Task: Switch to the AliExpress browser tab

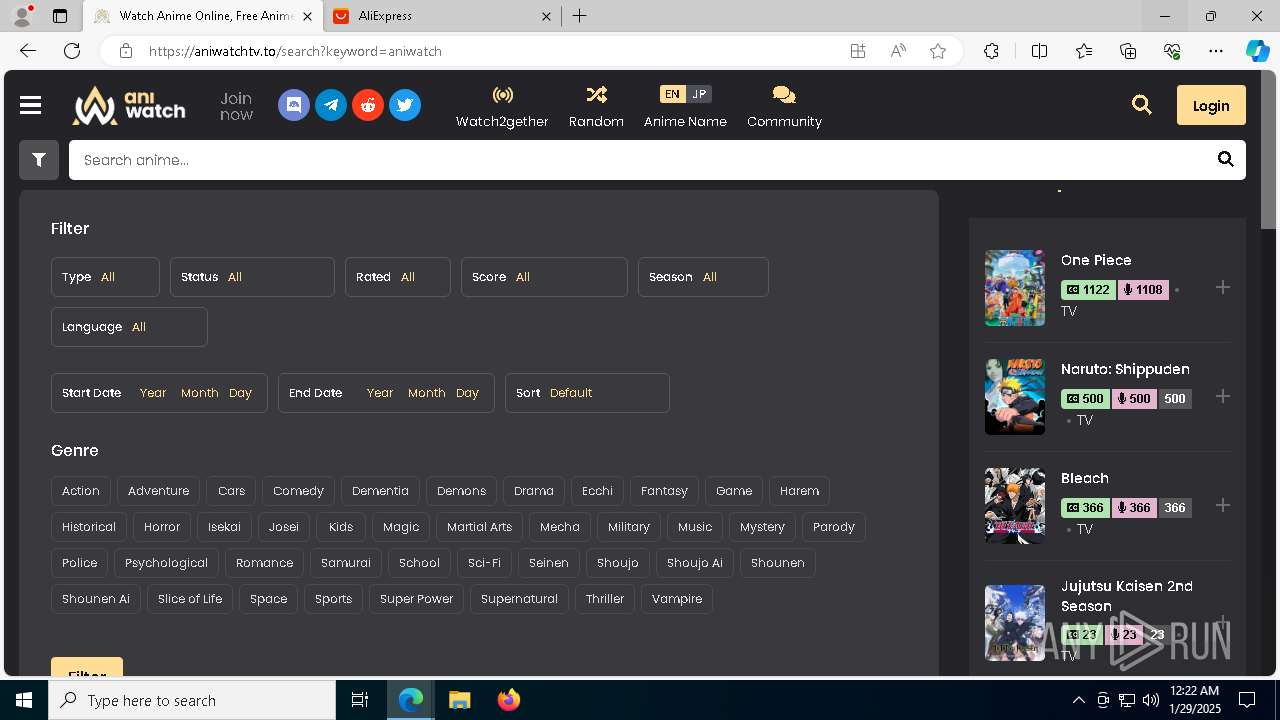Action: pyautogui.click(x=442, y=16)
